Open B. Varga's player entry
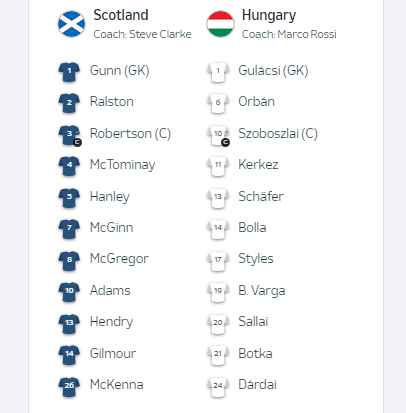Image resolution: width=406 pixels, height=413 pixels. [x=262, y=291]
